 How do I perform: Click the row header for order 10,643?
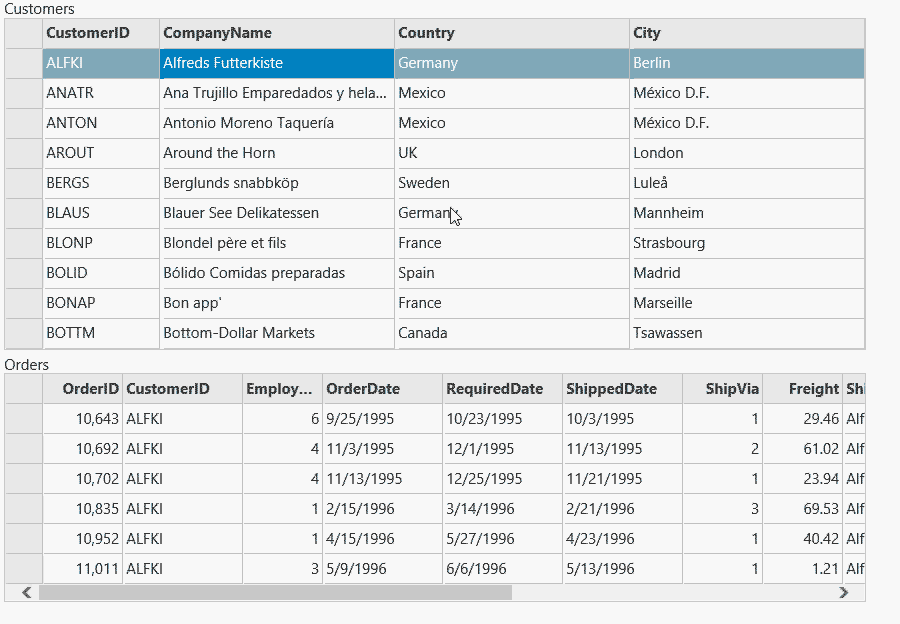24,419
